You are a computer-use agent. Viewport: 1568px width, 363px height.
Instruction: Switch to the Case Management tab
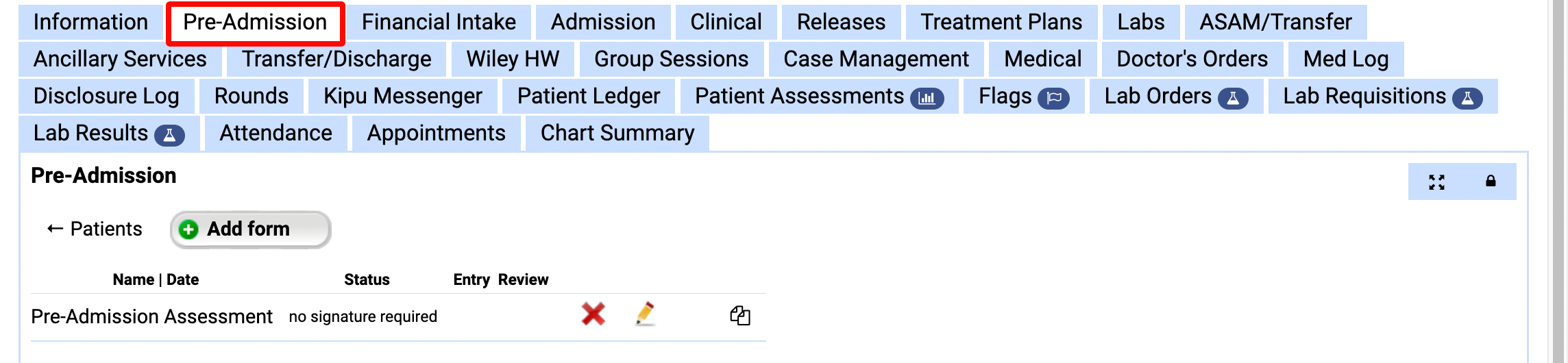click(x=876, y=59)
